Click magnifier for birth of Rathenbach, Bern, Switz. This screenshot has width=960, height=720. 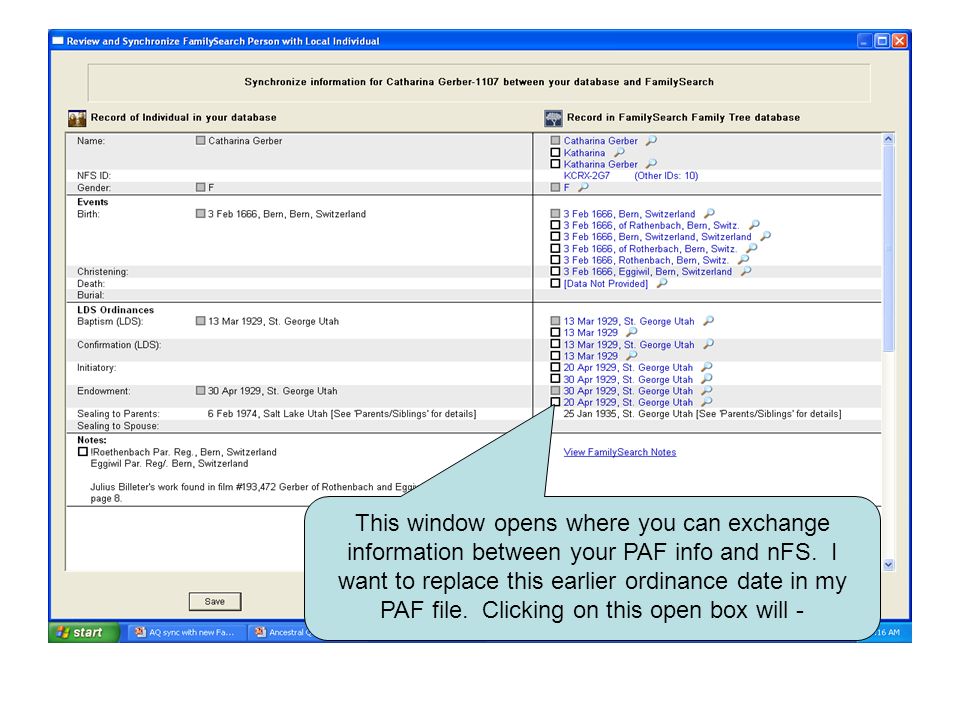pos(754,225)
